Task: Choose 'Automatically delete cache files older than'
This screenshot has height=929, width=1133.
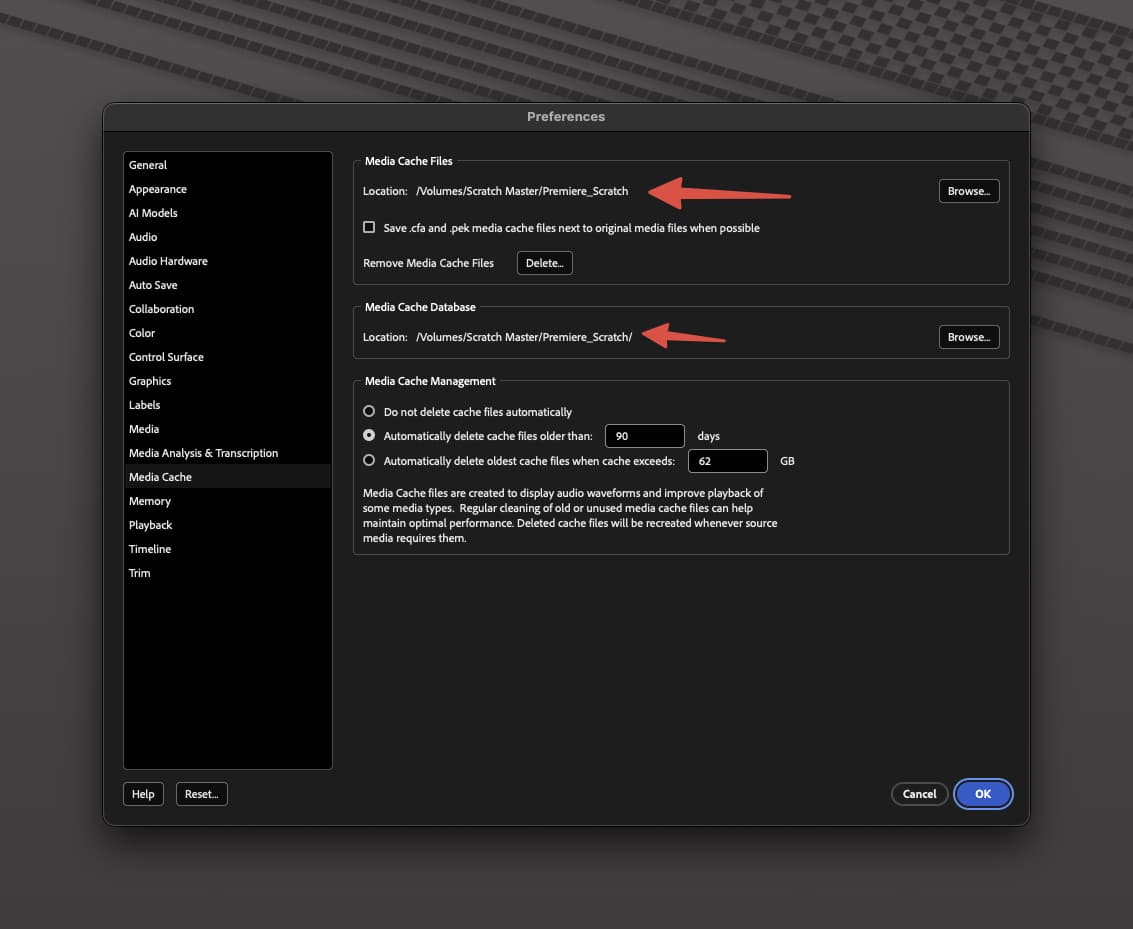Action: 369,436
